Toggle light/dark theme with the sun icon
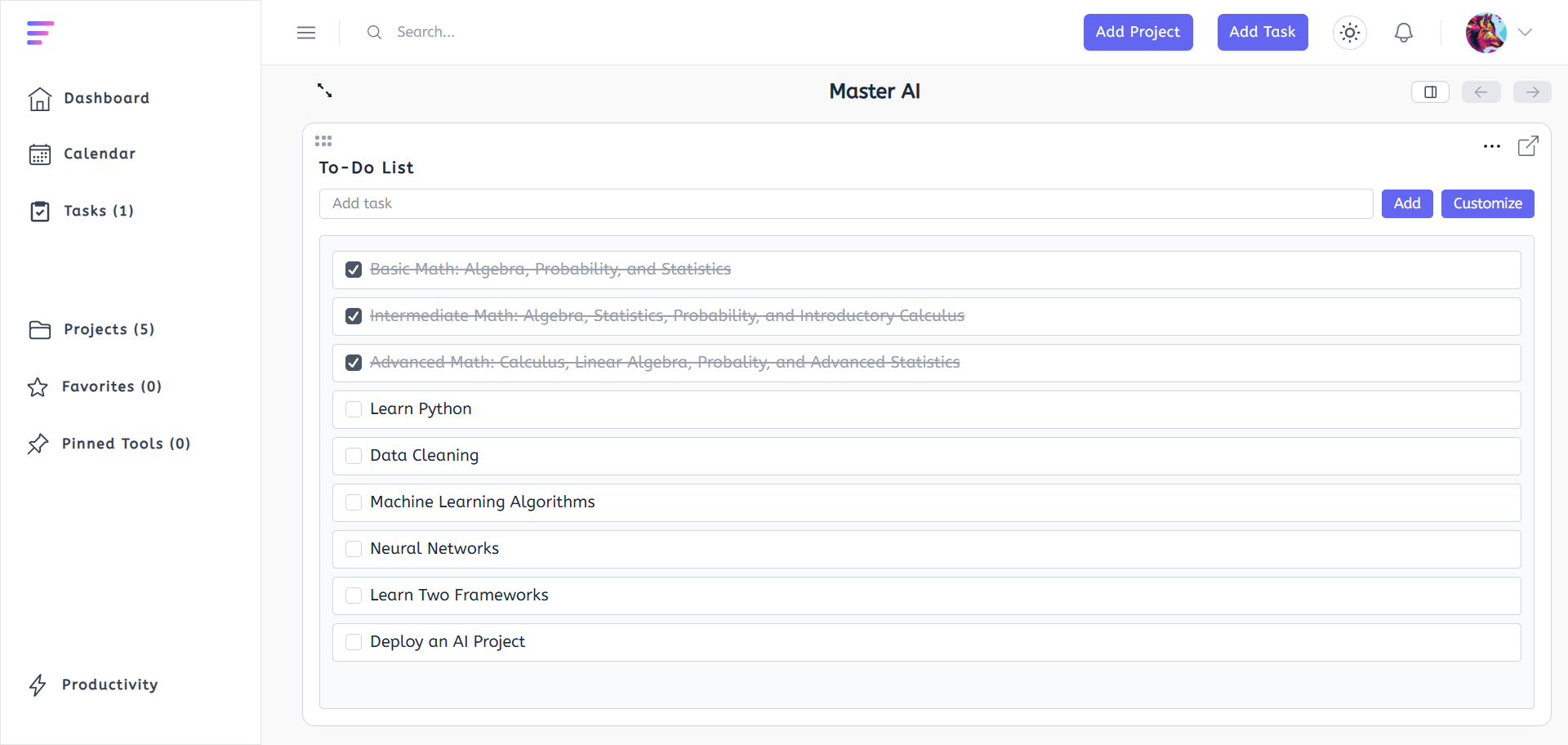This screenshot has height=745, width=1568. (x=1349, y=33)
